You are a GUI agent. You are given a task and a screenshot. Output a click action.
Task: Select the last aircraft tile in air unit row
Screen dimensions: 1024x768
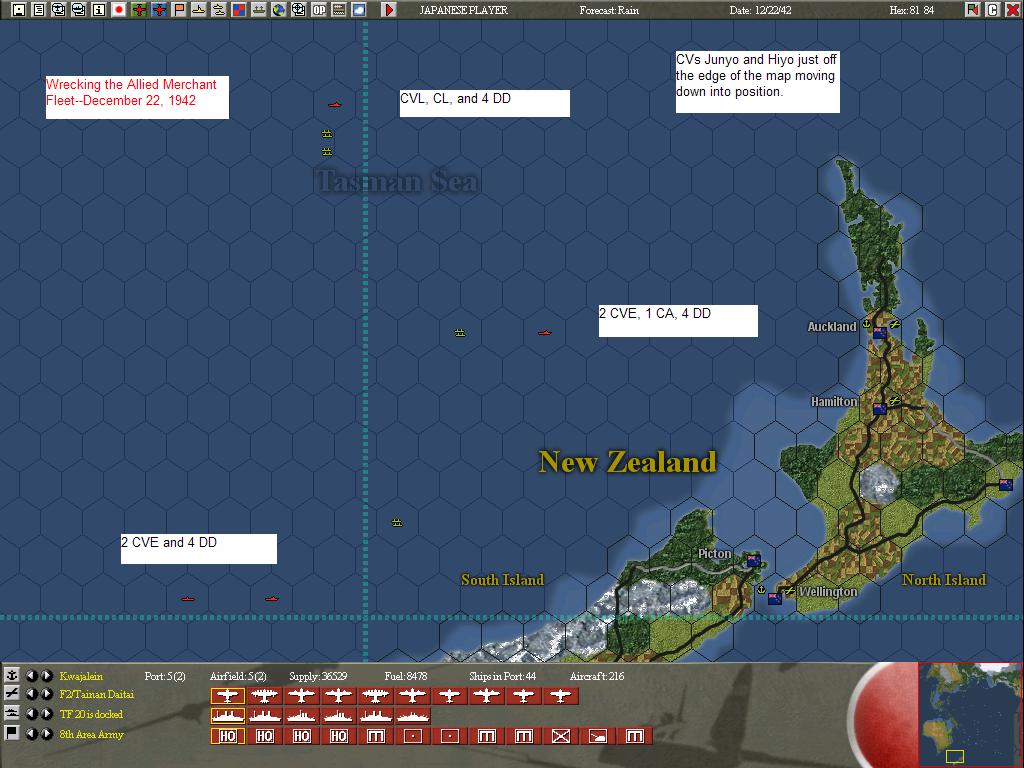(x=561, y=696)
